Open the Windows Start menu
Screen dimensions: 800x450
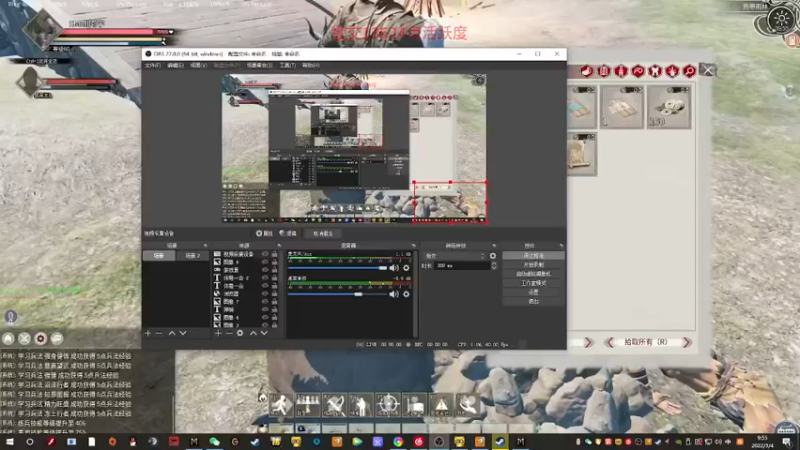(x=9, y=442)
